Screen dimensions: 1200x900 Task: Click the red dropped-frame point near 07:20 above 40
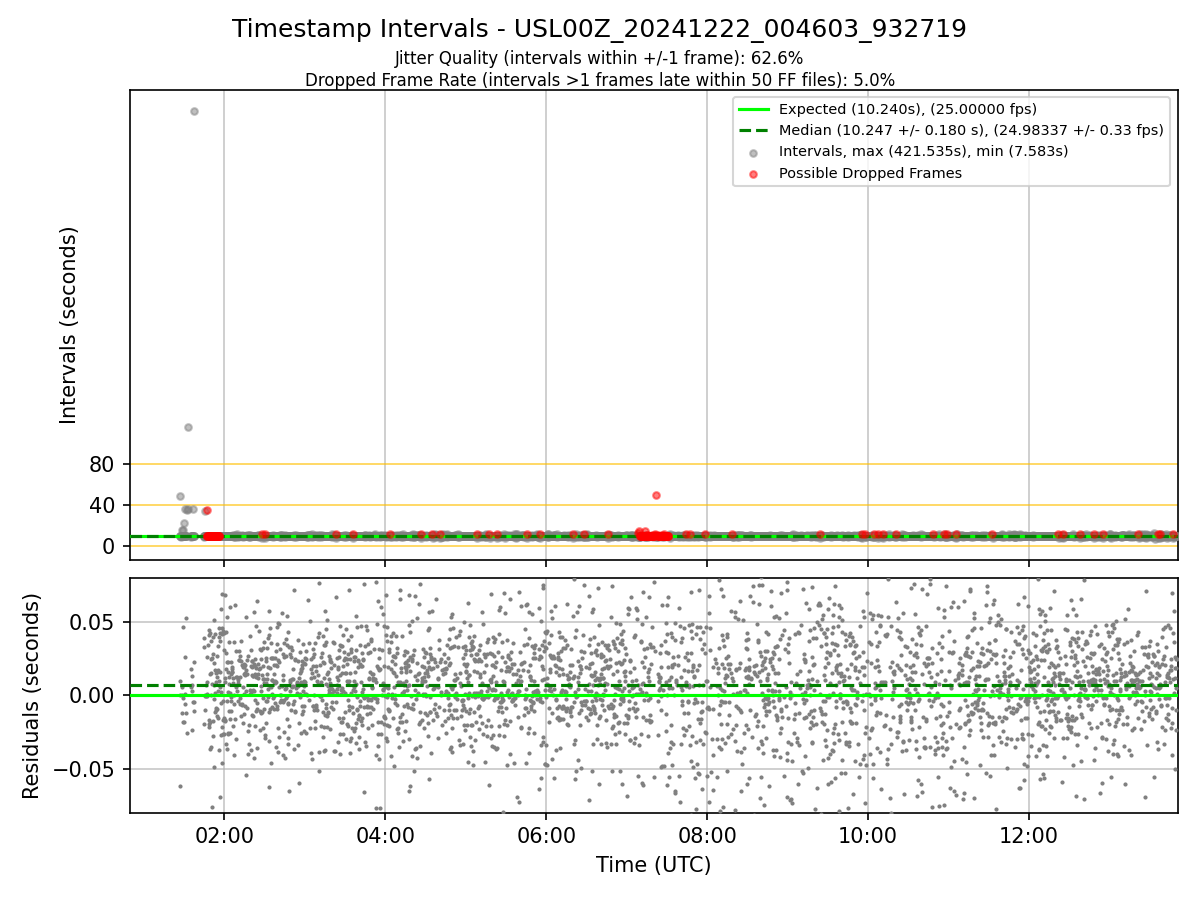tap(656, 495)
